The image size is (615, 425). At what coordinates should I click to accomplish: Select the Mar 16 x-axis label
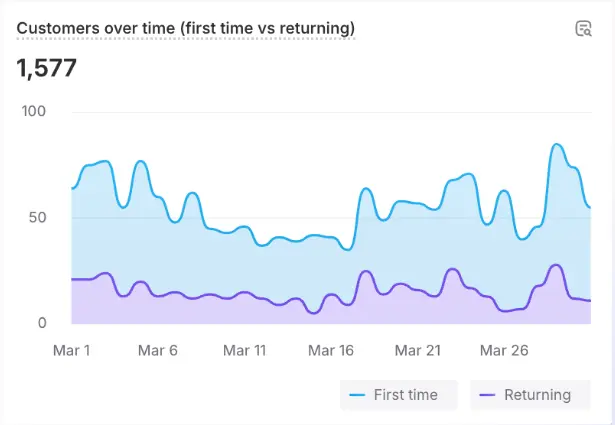click(x=332, y=351)
